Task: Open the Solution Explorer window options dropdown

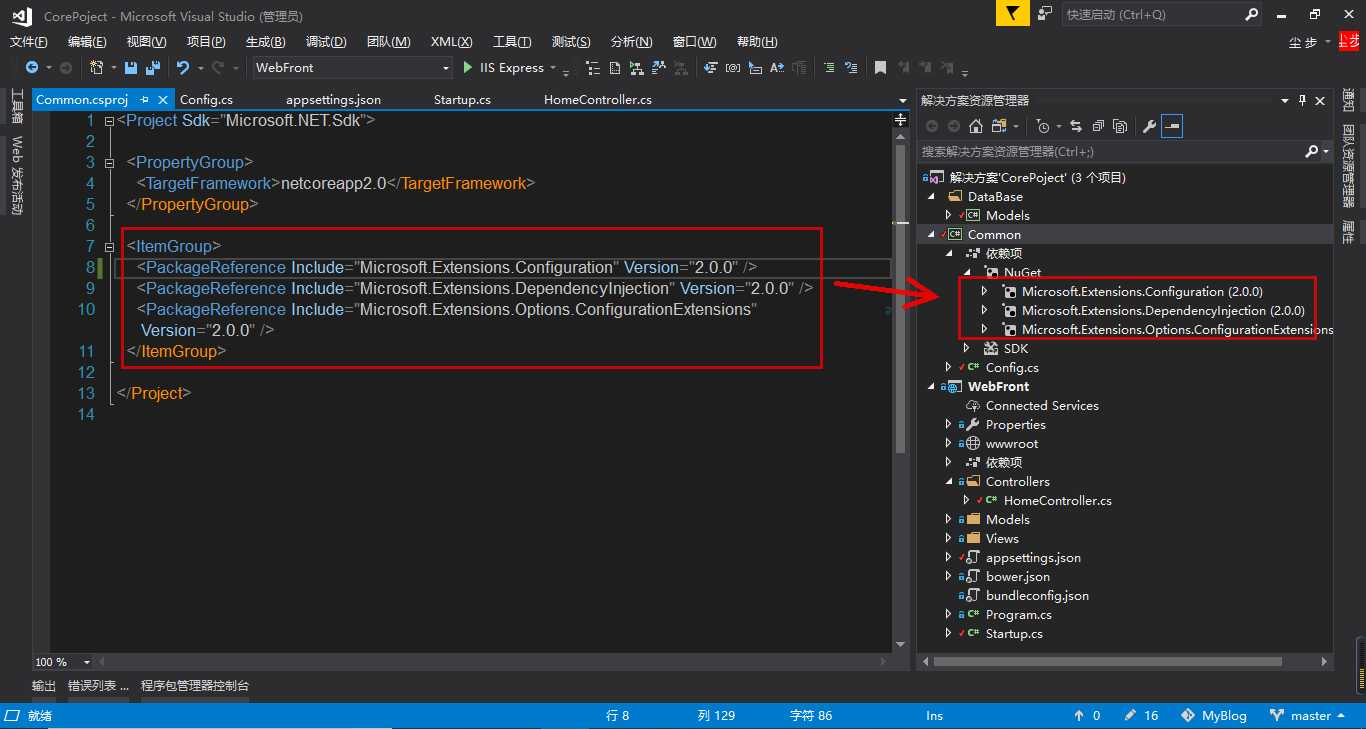Action: coord(1284,101)
